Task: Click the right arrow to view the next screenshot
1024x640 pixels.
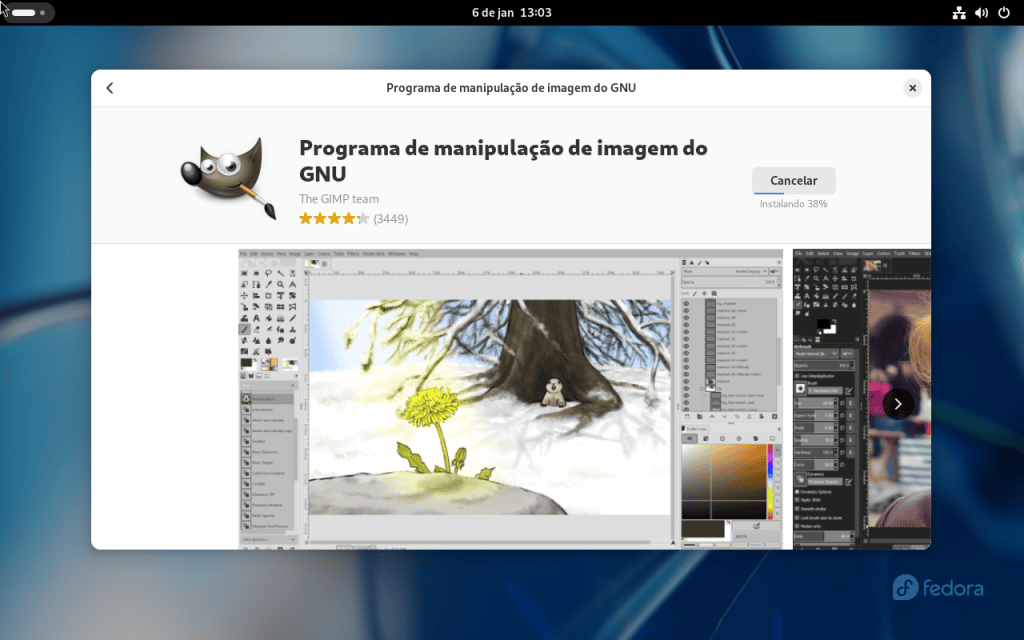Action: (x=898, y=403)
